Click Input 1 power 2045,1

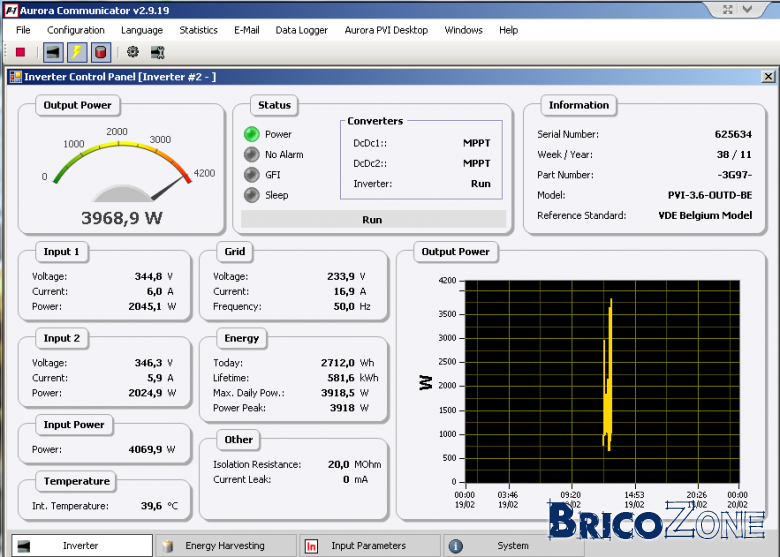pos(145,306)
